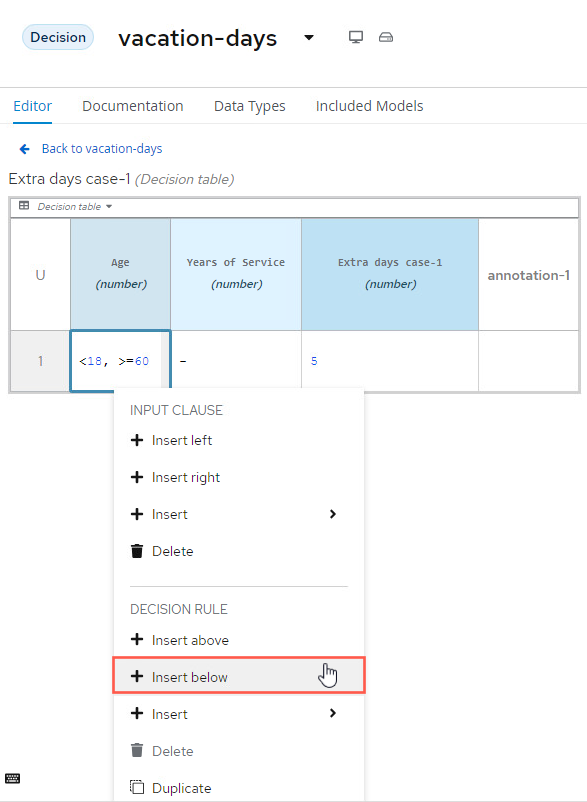Click the Duplicate rule icon
The image size is (587, 802).
[137, 787]
